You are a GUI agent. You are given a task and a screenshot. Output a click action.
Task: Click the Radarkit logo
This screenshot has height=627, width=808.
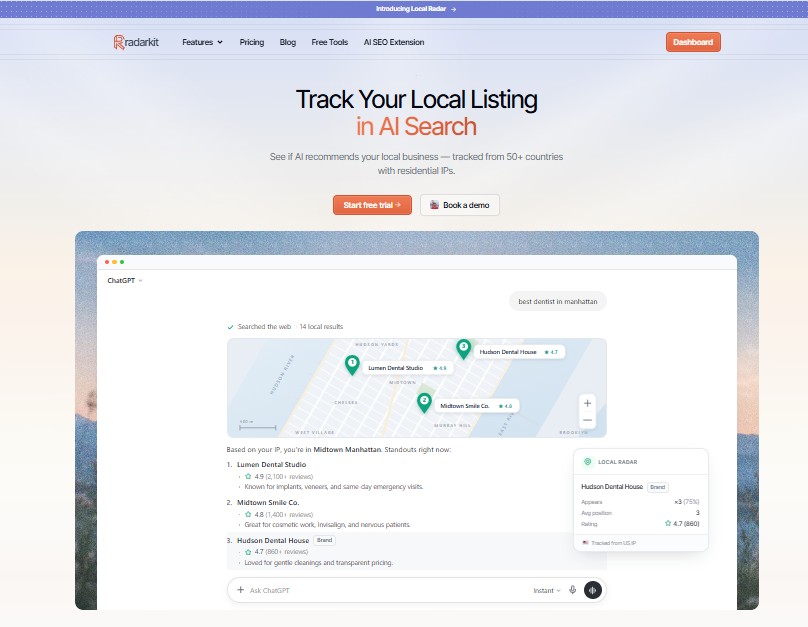point(136,42)
